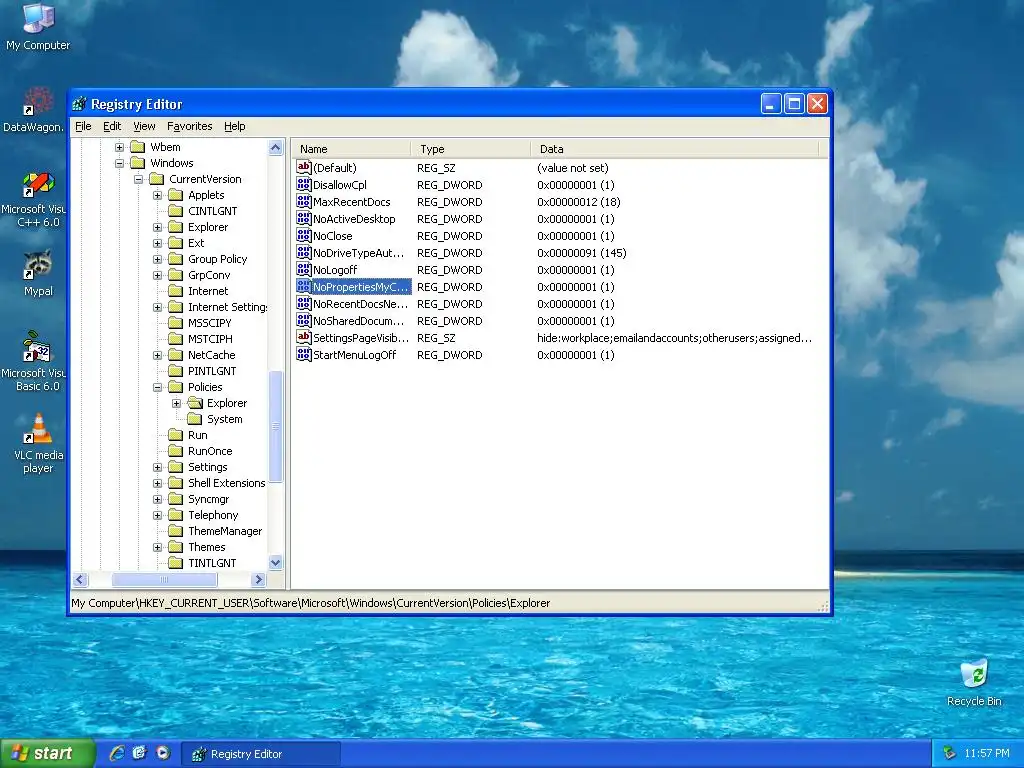Click the status bar registry path

pos(311,603)
